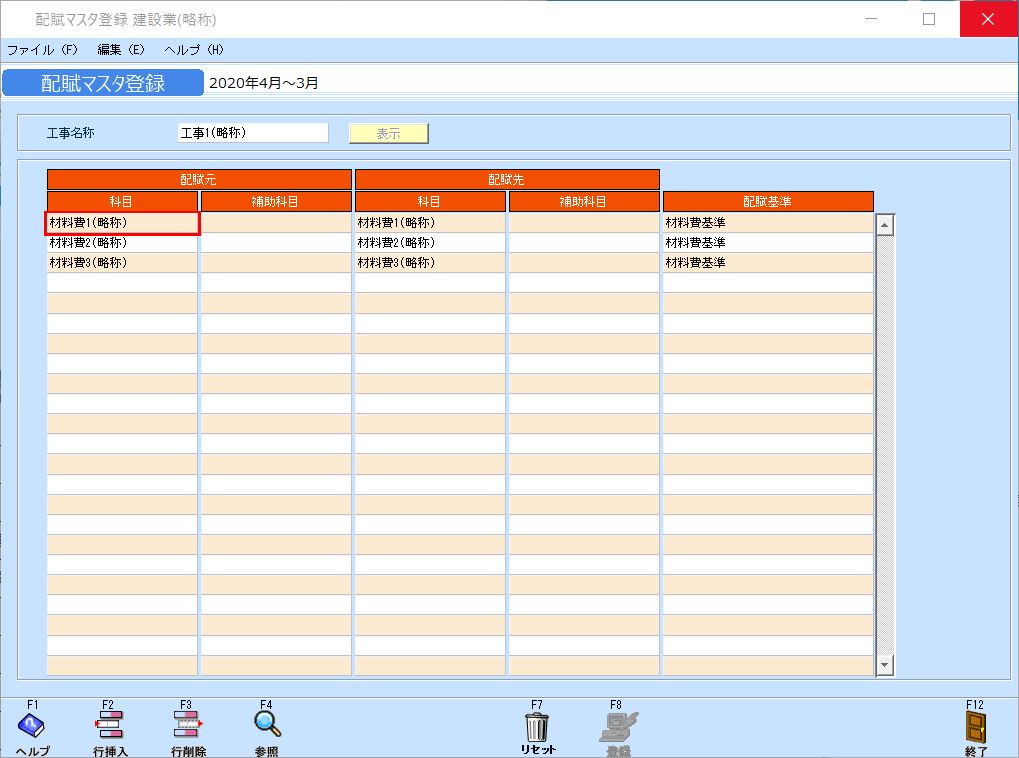Click the scrollbar down arrow
This screenshot has height=758, width=1019.
884,664
